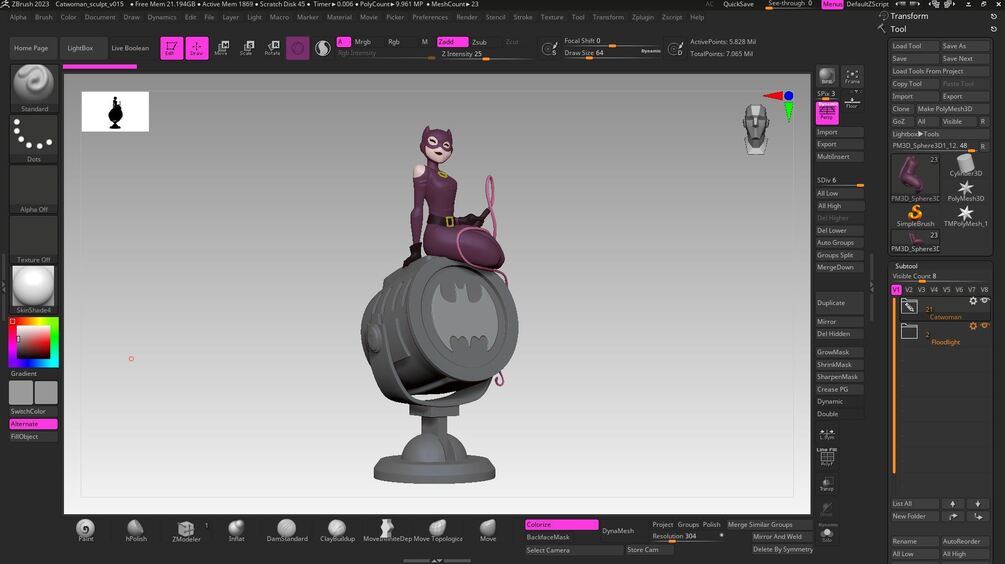This screenshot has height=564, width=1005.
Task: Toggle the Line Fill PolyF icon
Action: [827, 457]
